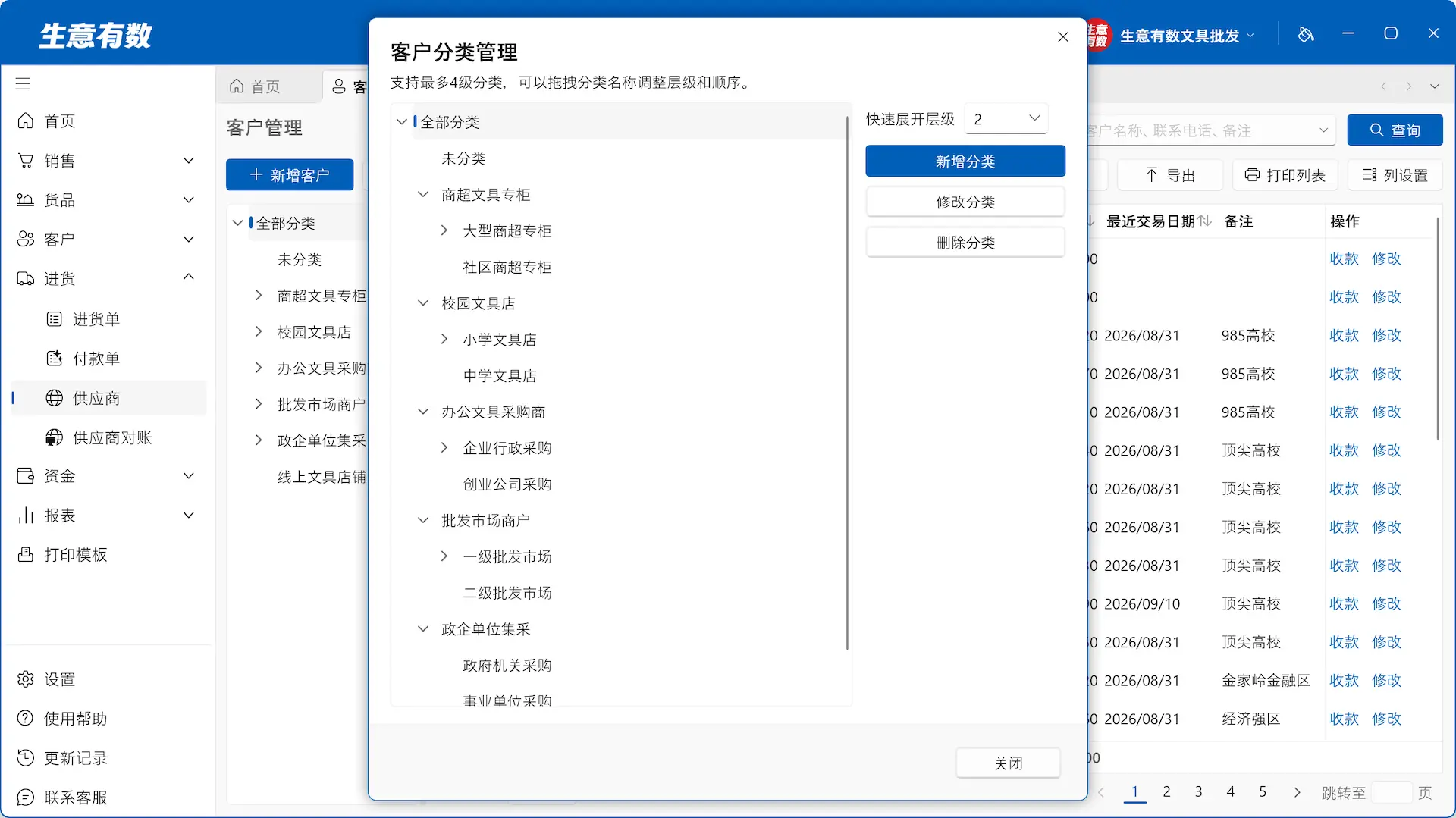
Task: Open 列设置 column settings
Action: tap(1395, 175)
